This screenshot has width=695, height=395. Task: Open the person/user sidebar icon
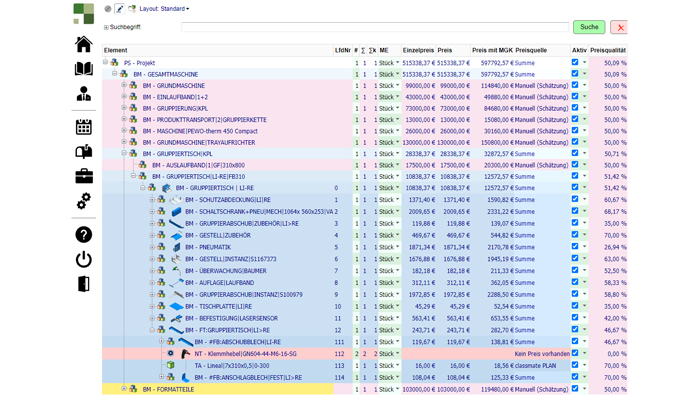tap(83, 93)
